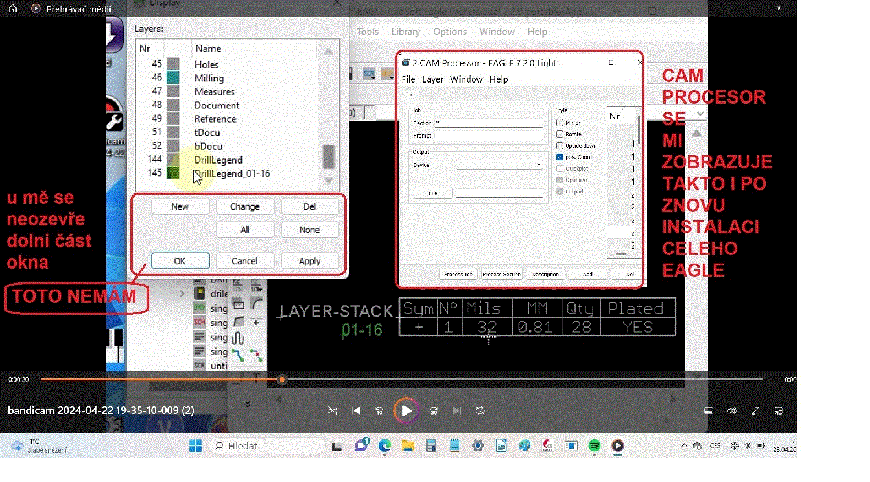Toggle the DrillLegend_01-16 layer green box
The image size is (870, 482).
coord(173,174)
